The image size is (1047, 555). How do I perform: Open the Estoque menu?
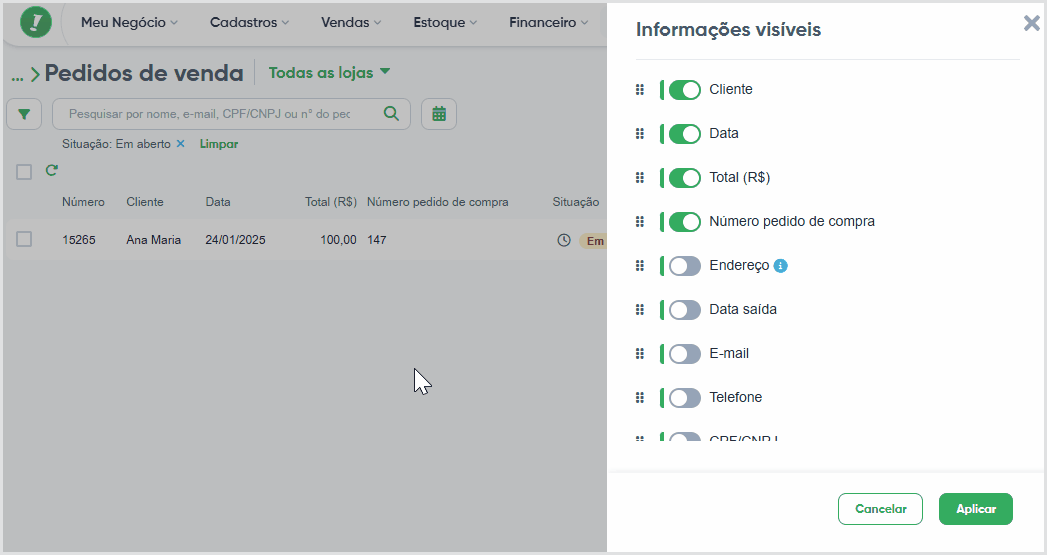click(x=445, y=22)
